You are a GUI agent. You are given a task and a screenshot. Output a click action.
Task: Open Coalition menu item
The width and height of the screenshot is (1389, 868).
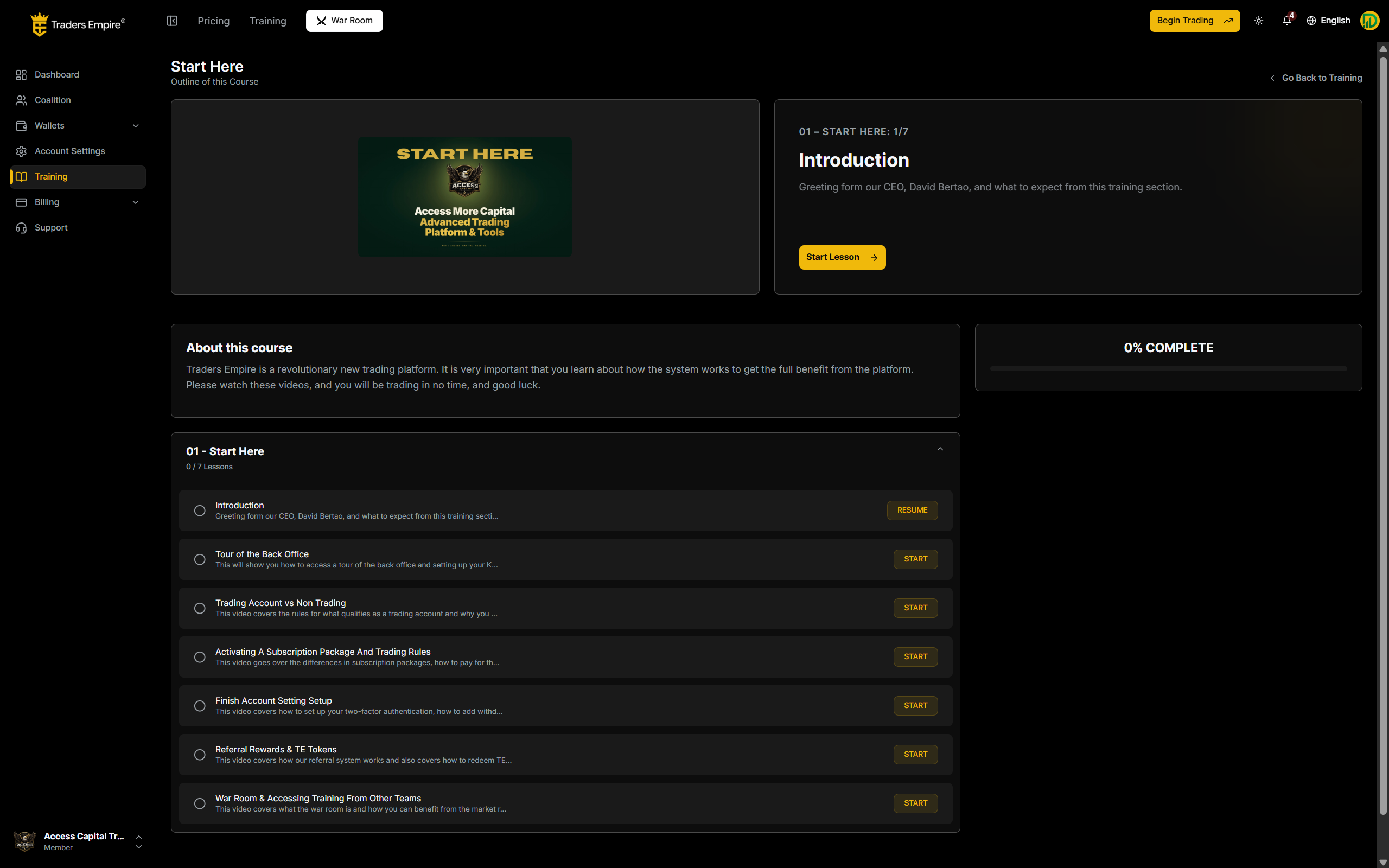click(x=78, y=100)
